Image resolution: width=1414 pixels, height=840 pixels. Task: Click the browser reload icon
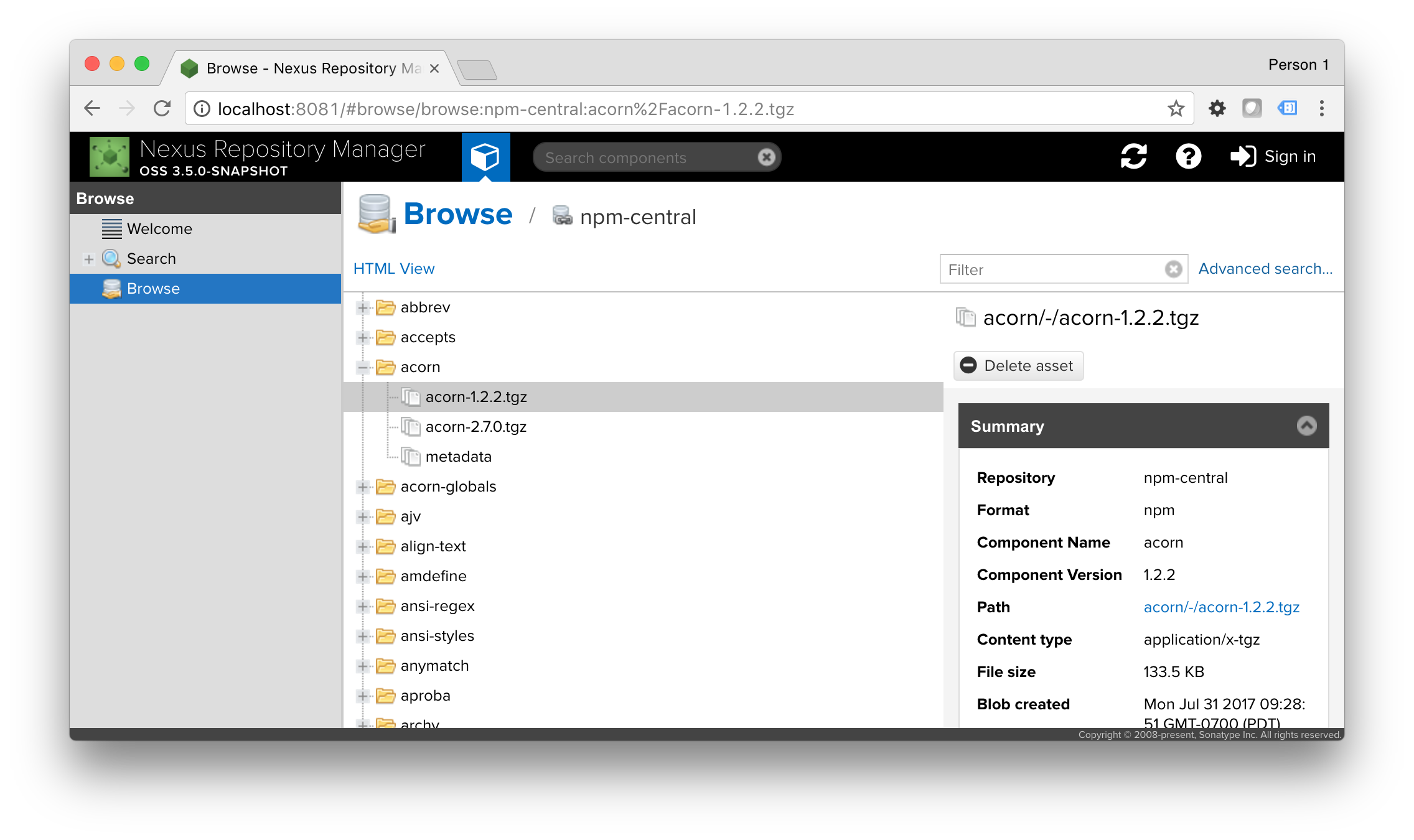click(x=162, y=109)
